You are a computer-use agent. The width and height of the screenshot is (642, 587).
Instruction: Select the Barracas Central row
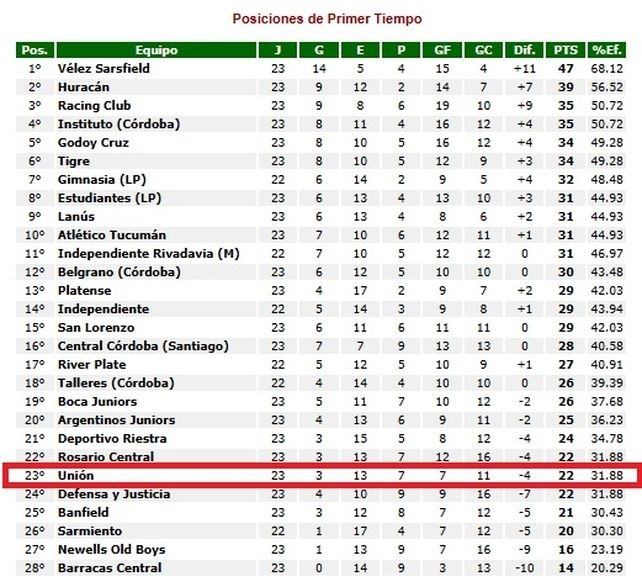pyautogui.click(x=108, y=568)
